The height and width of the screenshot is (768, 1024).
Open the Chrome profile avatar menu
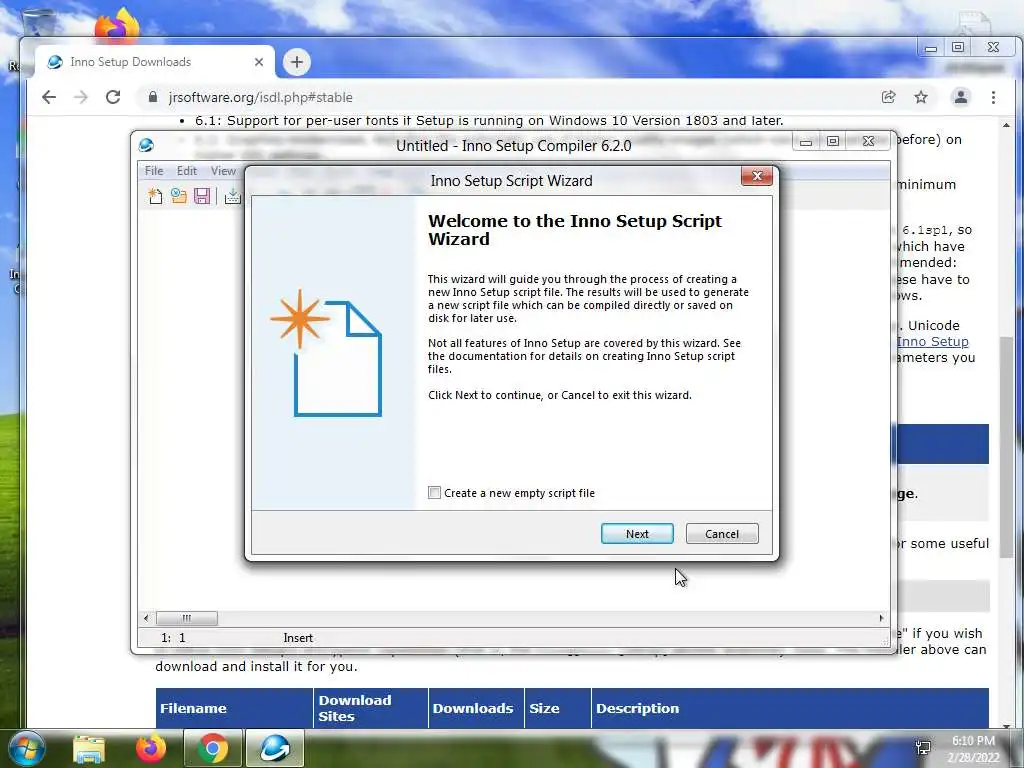(961, 97)
